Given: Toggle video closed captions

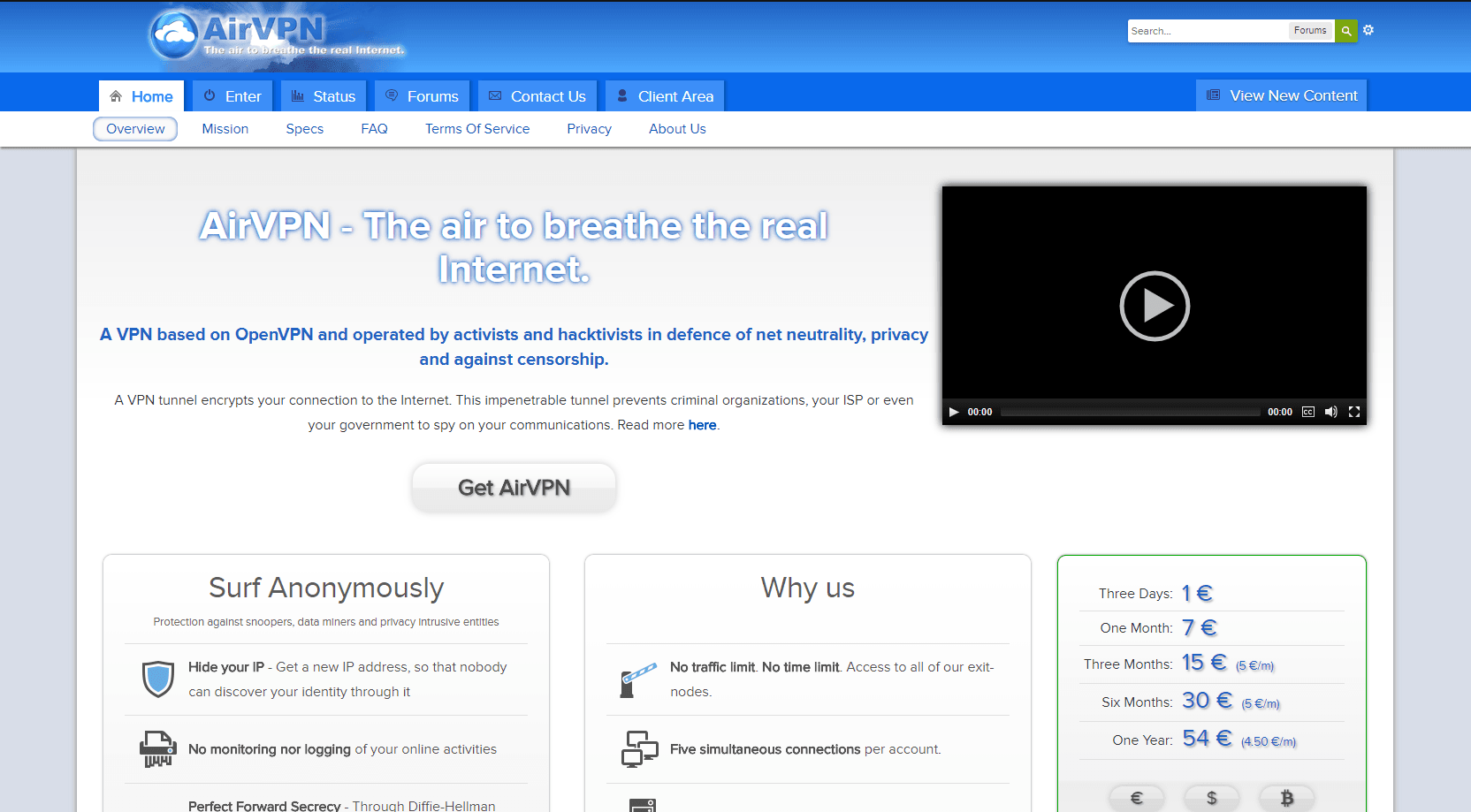Looking at the screenshot, I should click(x=1308, y=412).
